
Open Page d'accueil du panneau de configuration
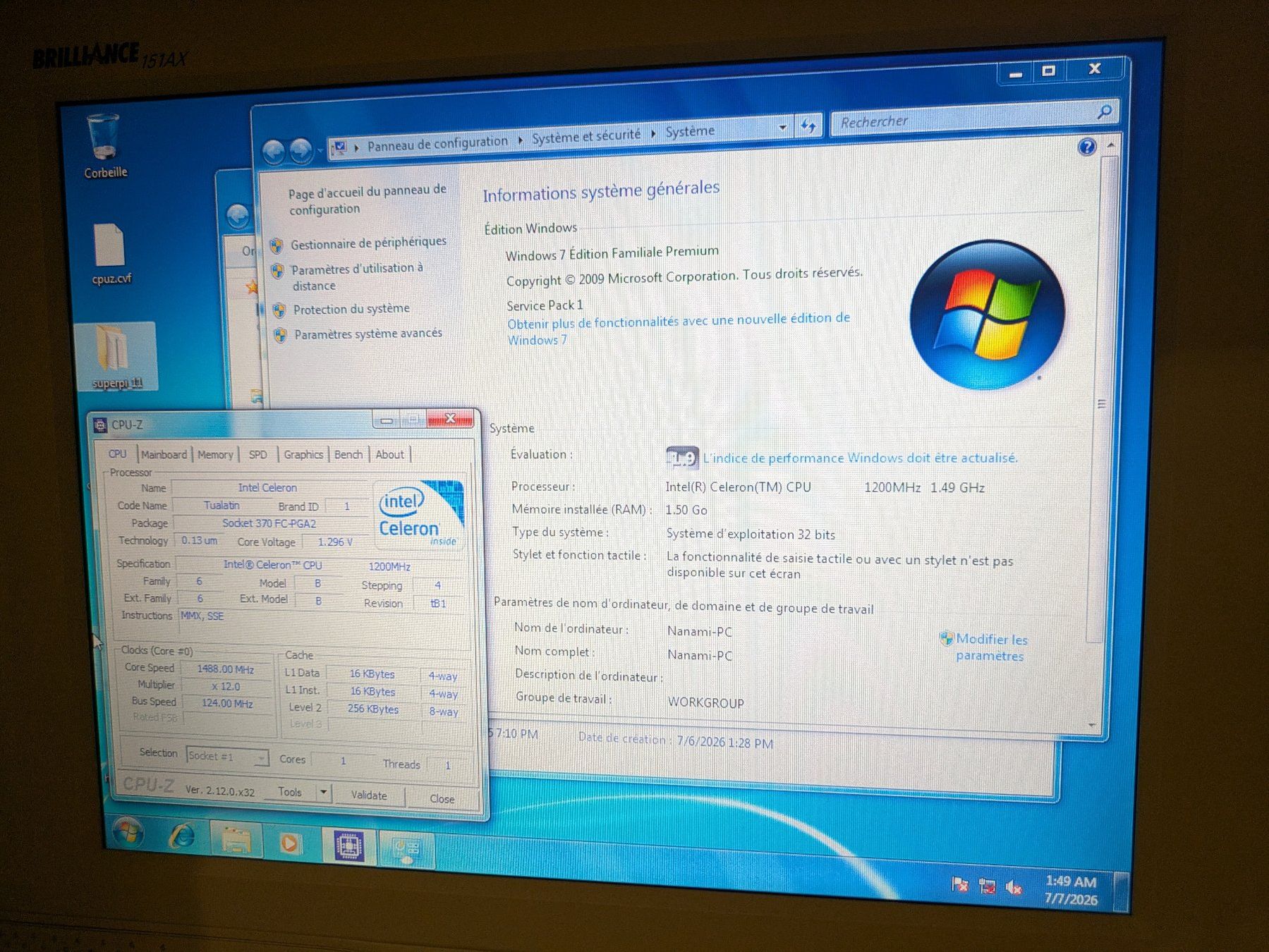(367, 200)
